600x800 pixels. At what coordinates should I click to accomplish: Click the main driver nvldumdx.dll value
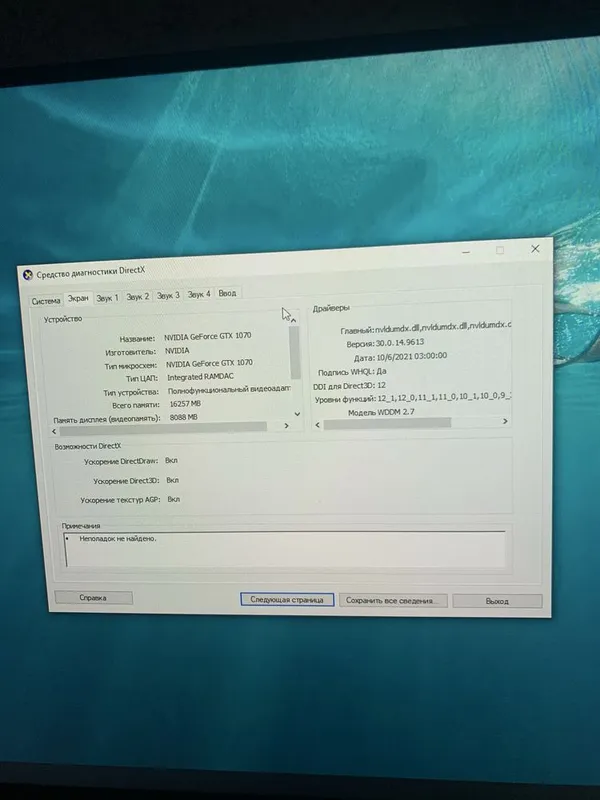(442, 327)
